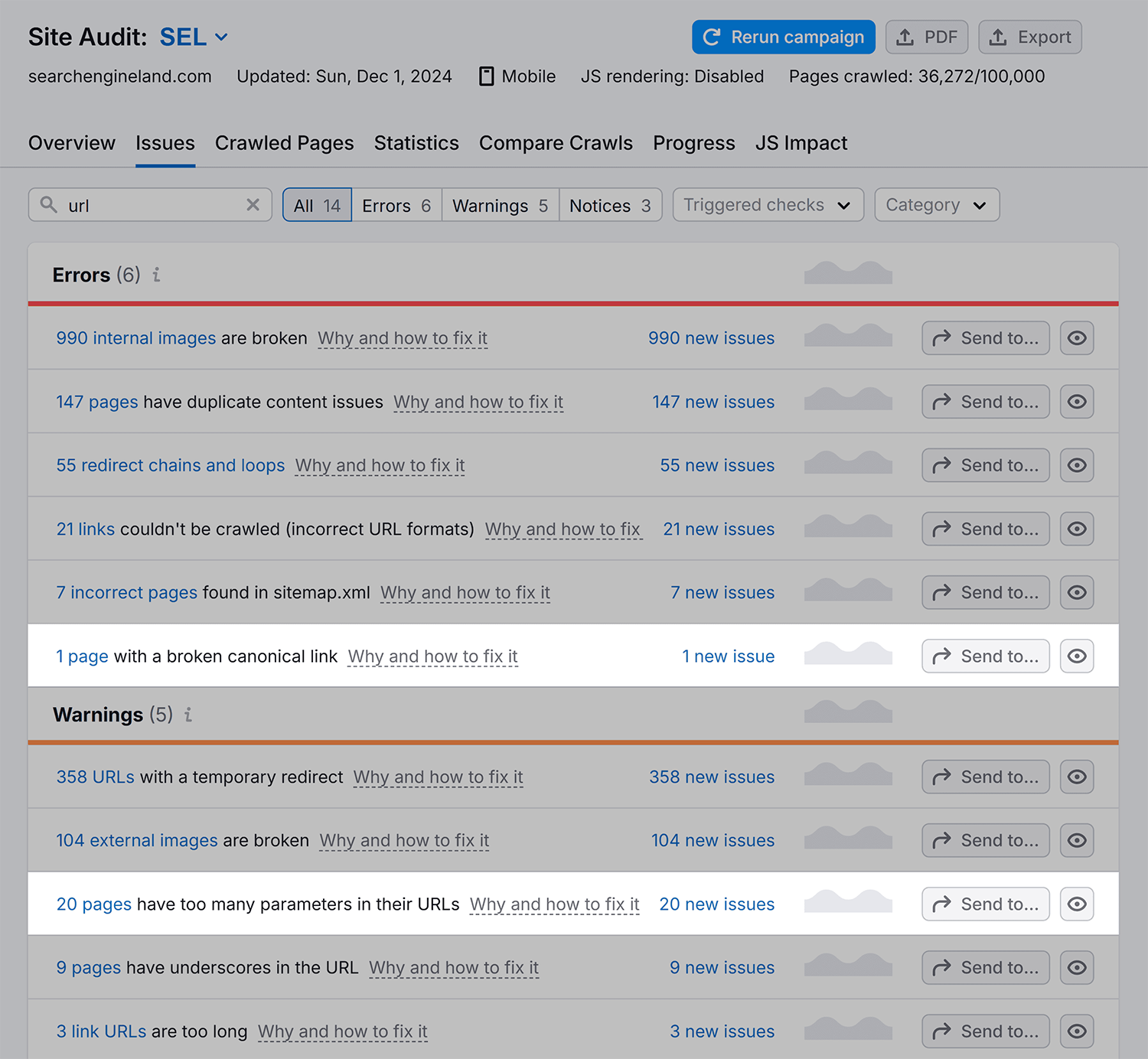The height and width of the screenshot is (1059, 1148).
Task: Hide the link URLs too long warning
Action: click(1077, 1031)
